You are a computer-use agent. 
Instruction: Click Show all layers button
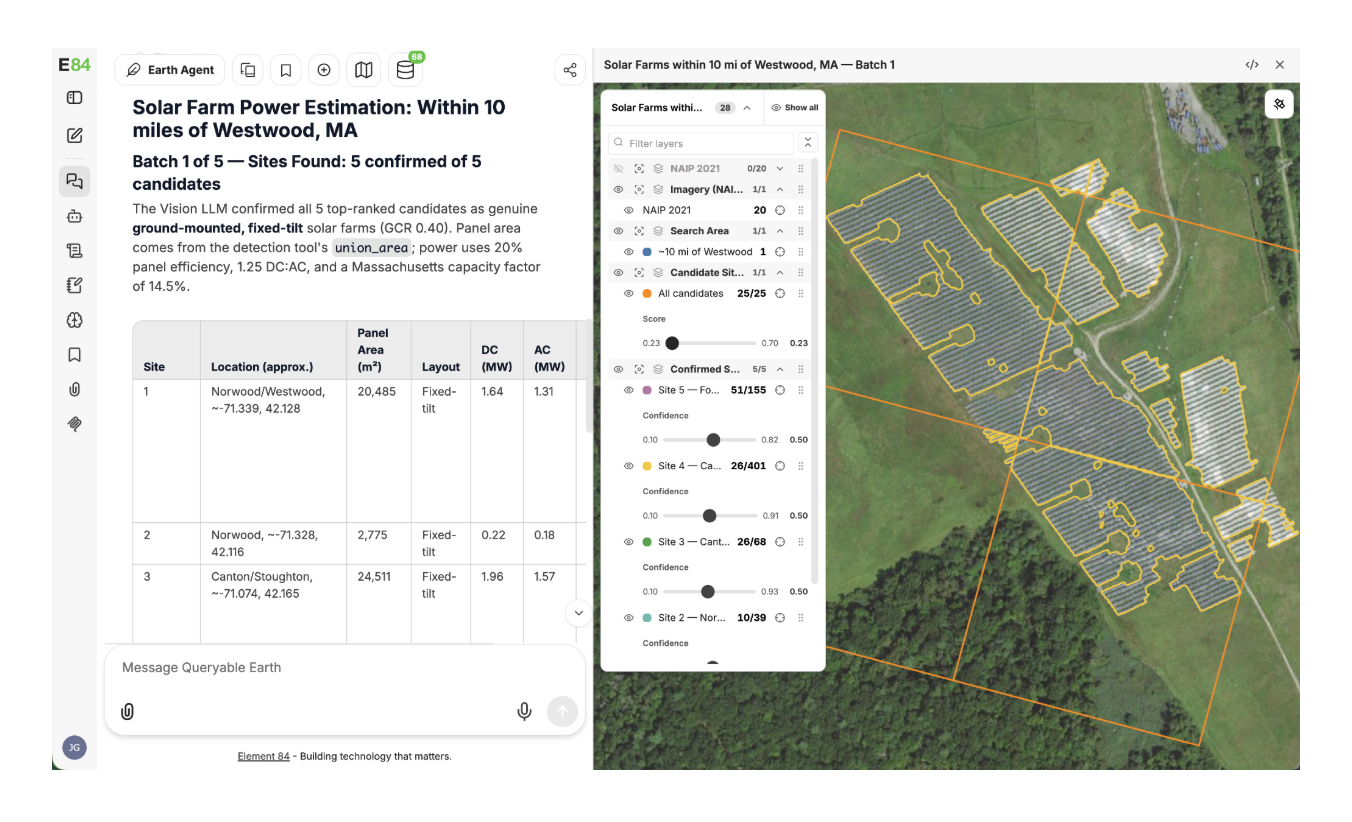pos(795,108)
